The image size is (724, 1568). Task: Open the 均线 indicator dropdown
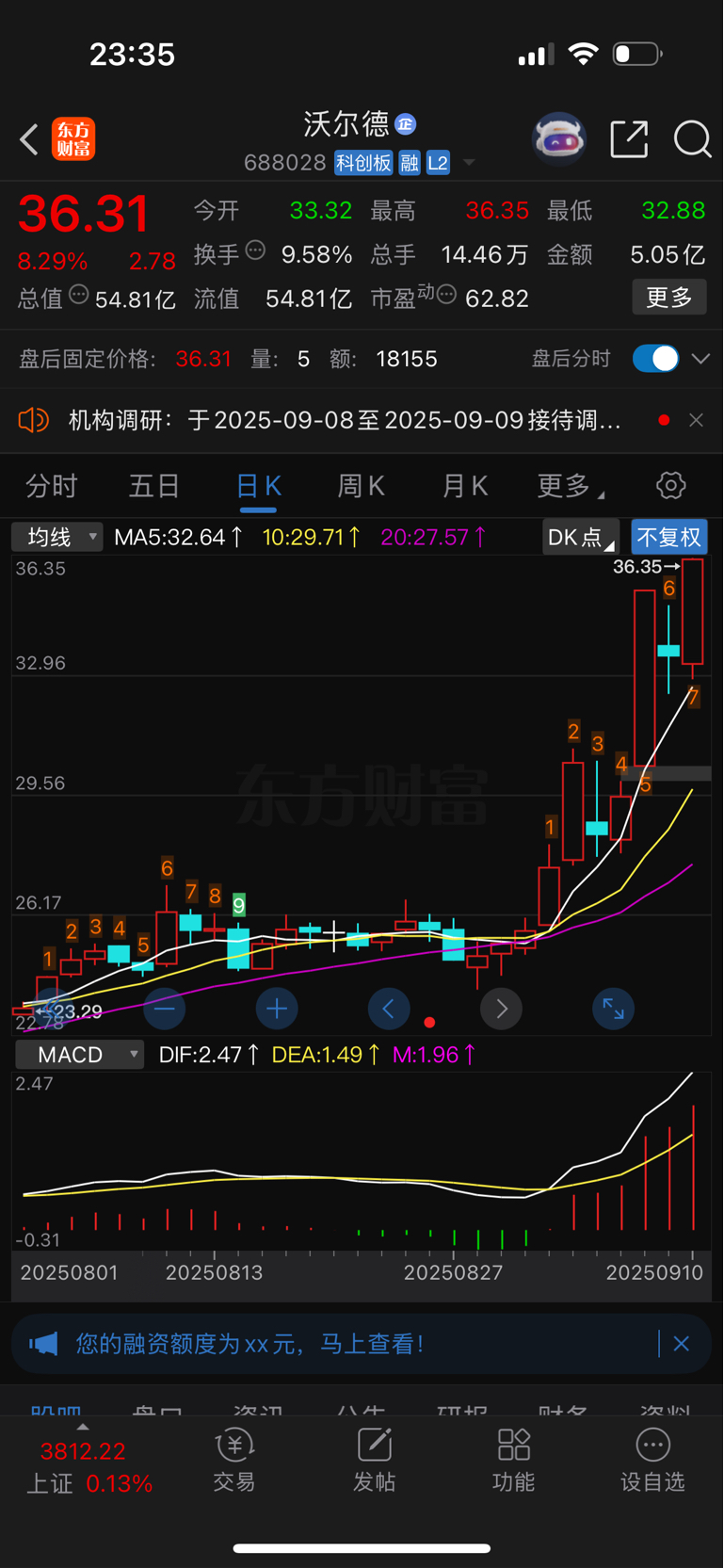[56, 537]
